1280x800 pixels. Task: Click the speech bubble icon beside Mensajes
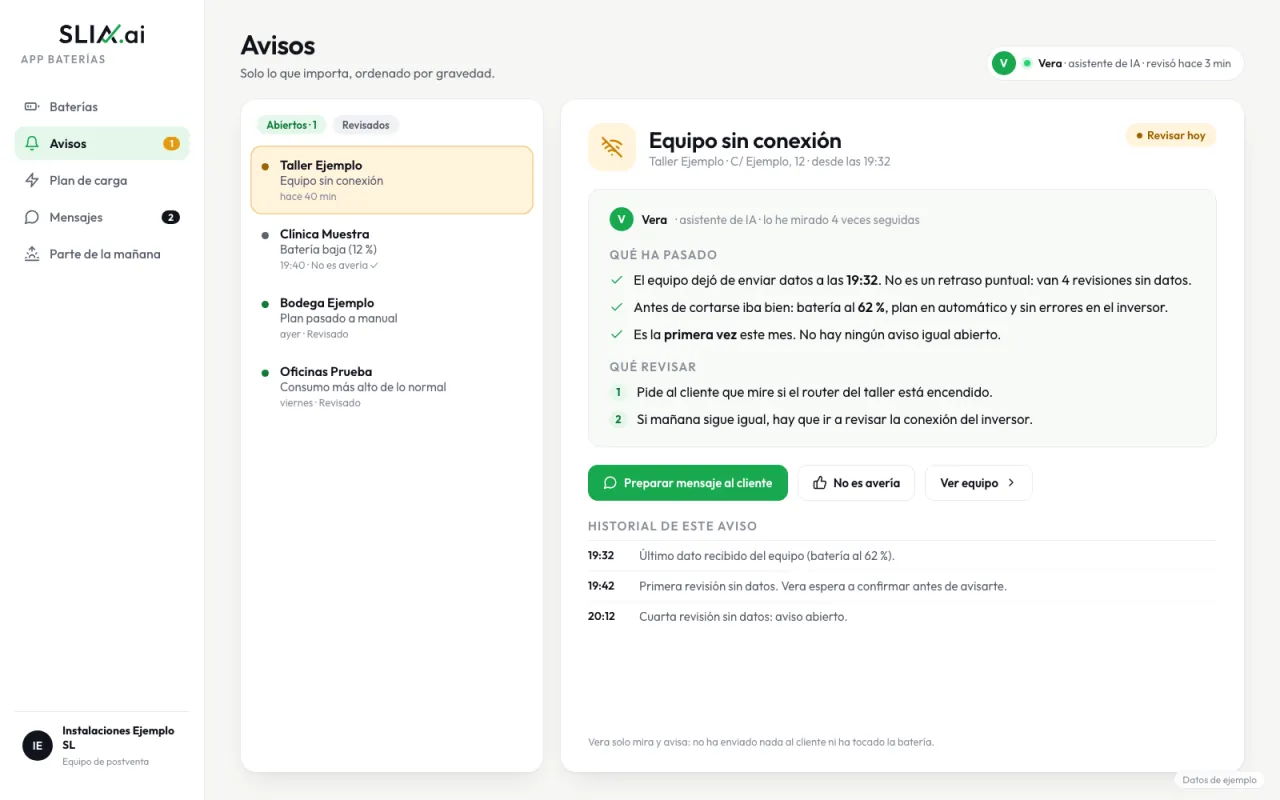(x=32, y=217)
